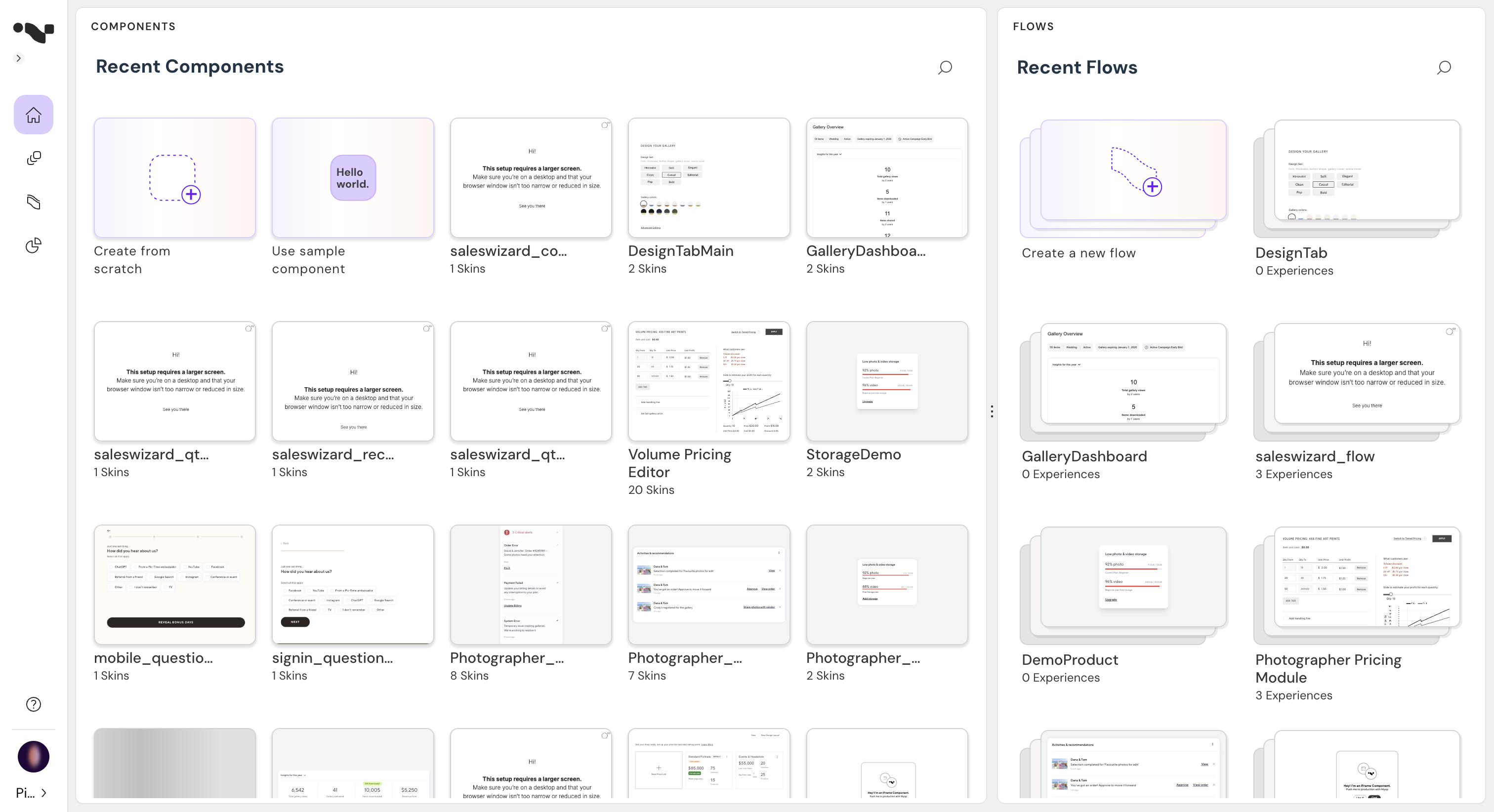This screenshot has height=812, width=1494.
Task: Click the "20 Skins" text
Action: click(x=651, y=490)
